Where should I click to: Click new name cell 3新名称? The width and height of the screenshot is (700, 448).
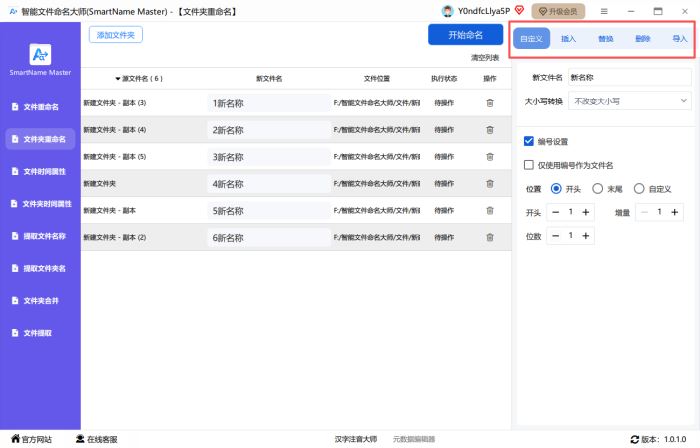coord(269,157)
